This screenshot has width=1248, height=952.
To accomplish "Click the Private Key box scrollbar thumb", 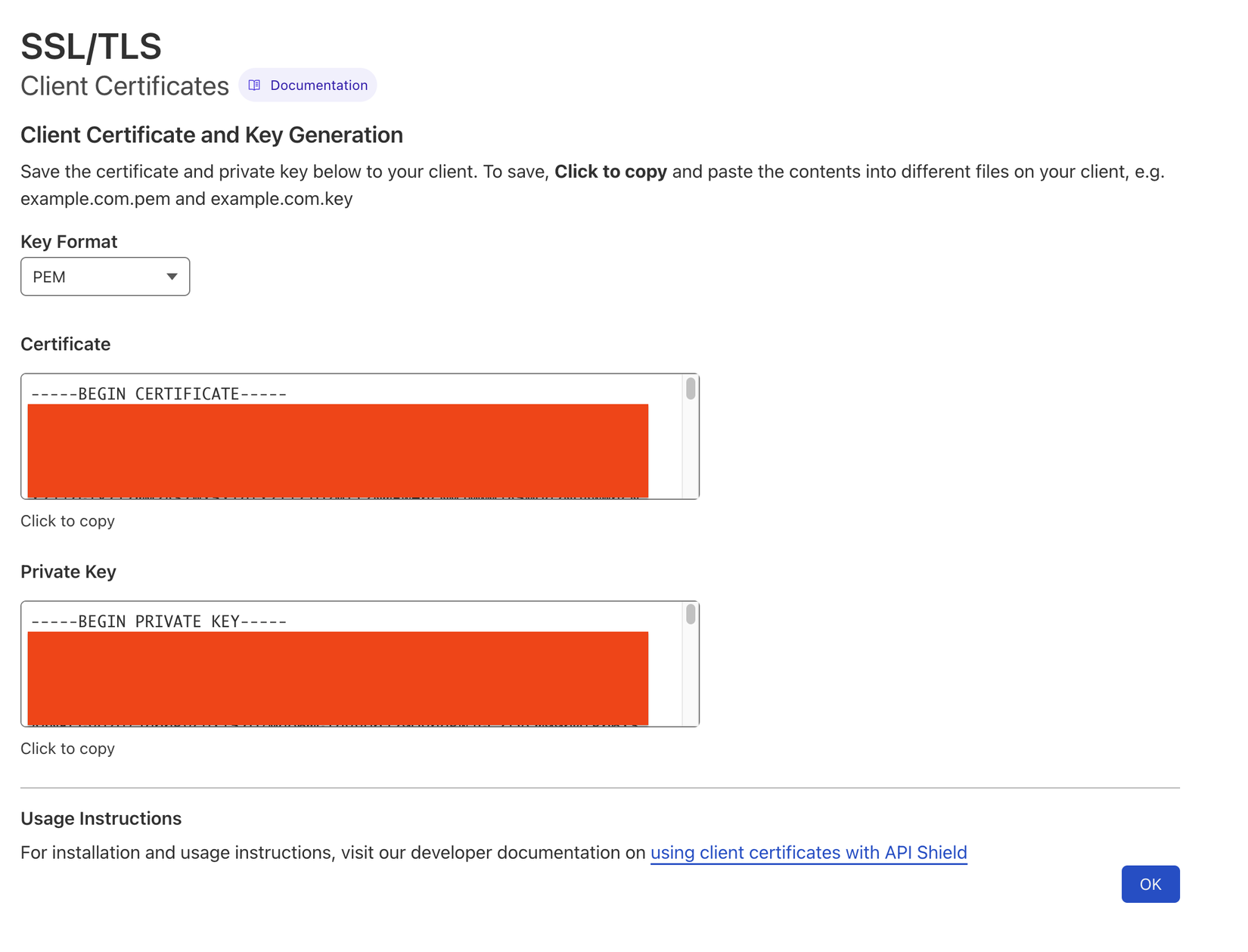I will pyautogui.click(x=691, y=614).
